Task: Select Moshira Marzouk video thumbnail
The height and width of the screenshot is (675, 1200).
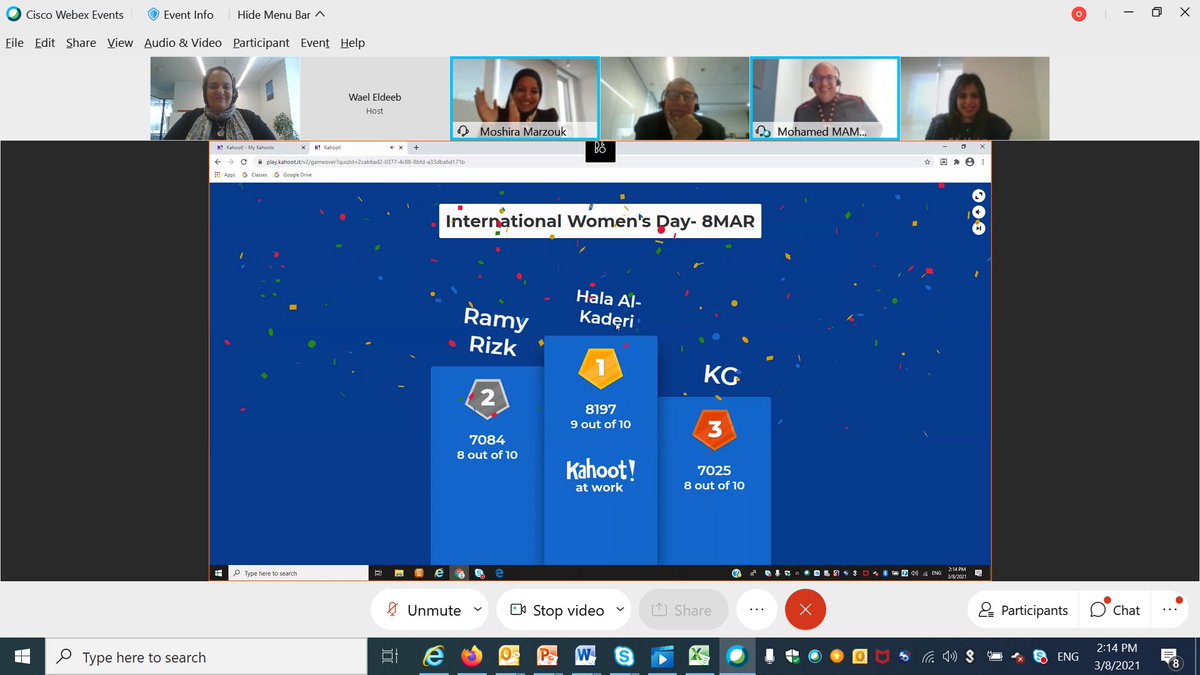Action: click(x=524, y=98)
